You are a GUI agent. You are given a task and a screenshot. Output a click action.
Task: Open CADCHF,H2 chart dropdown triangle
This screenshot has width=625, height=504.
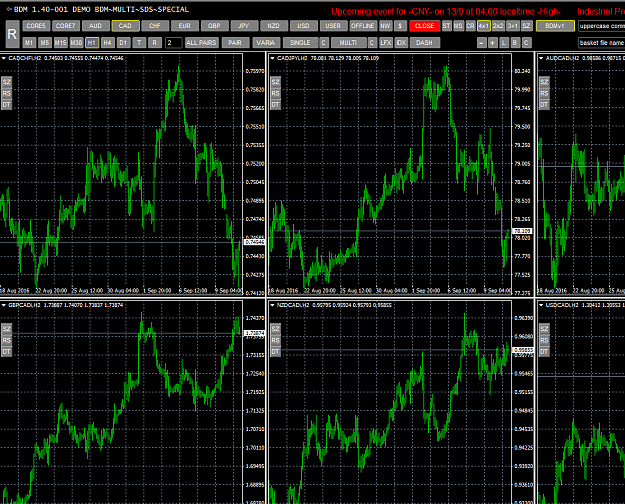pos(4,58)
